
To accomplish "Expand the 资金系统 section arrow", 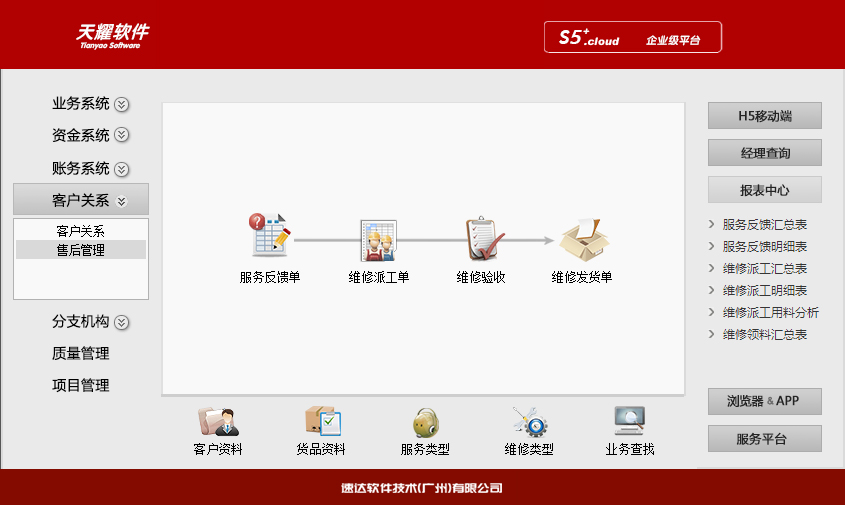I will [x=122, y=135].
